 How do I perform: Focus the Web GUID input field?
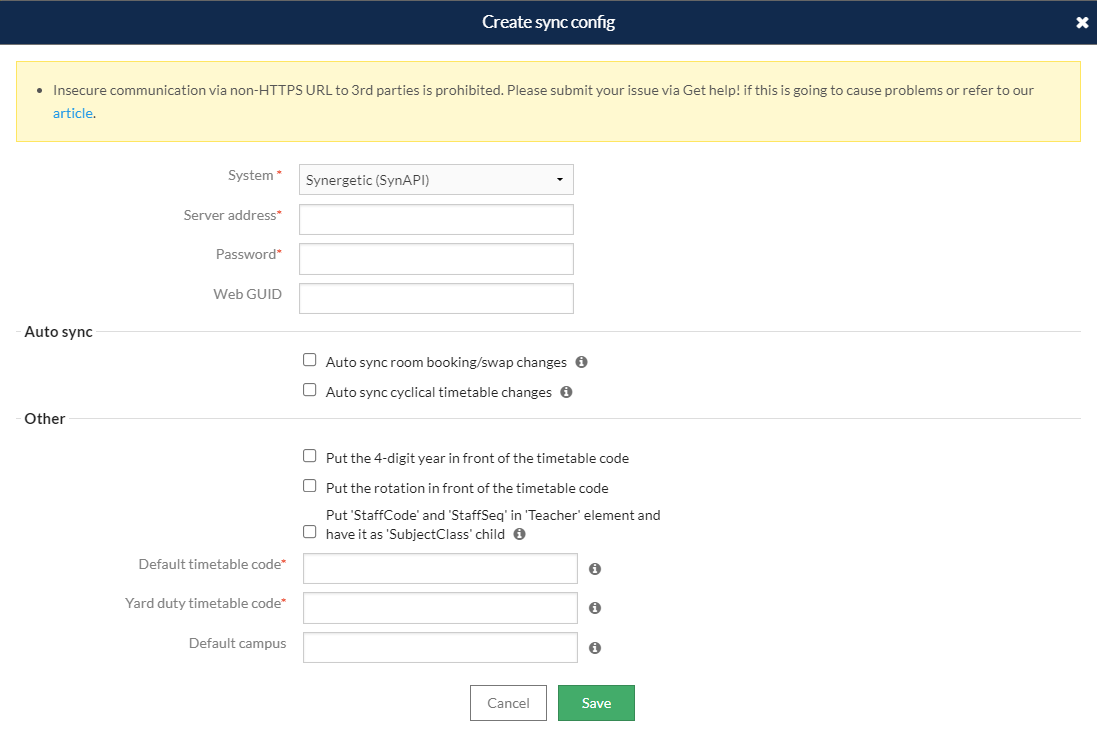[x=436, y=299]
